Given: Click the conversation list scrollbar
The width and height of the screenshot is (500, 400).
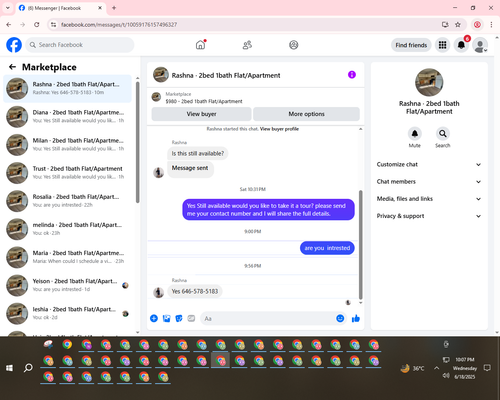Looking at the screenshot, I should tap(137, 142).
